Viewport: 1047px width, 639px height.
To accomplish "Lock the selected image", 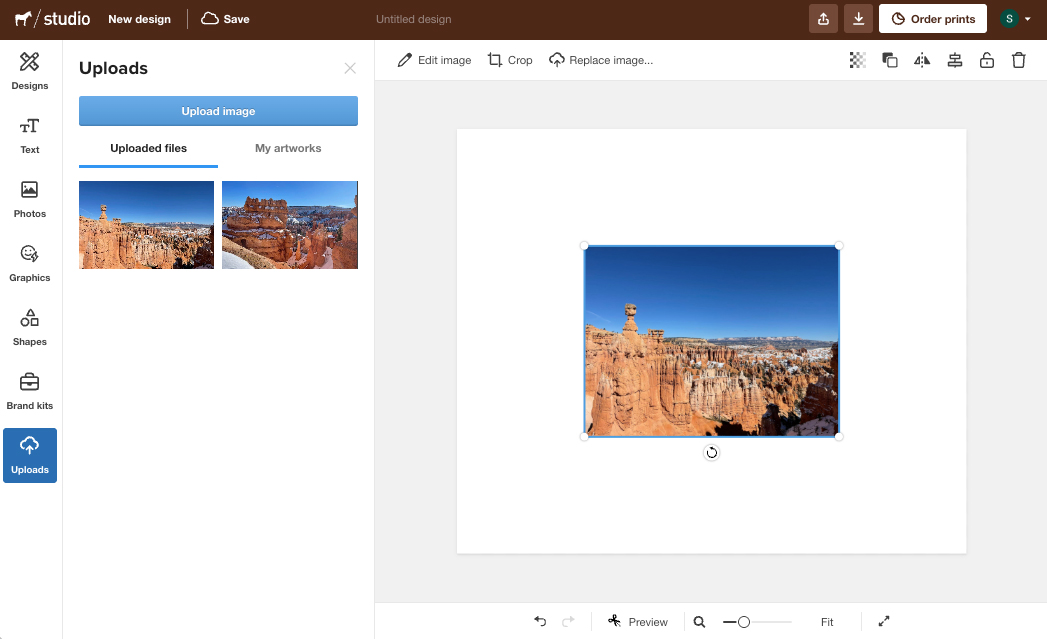I will click(x=987, y=60).
